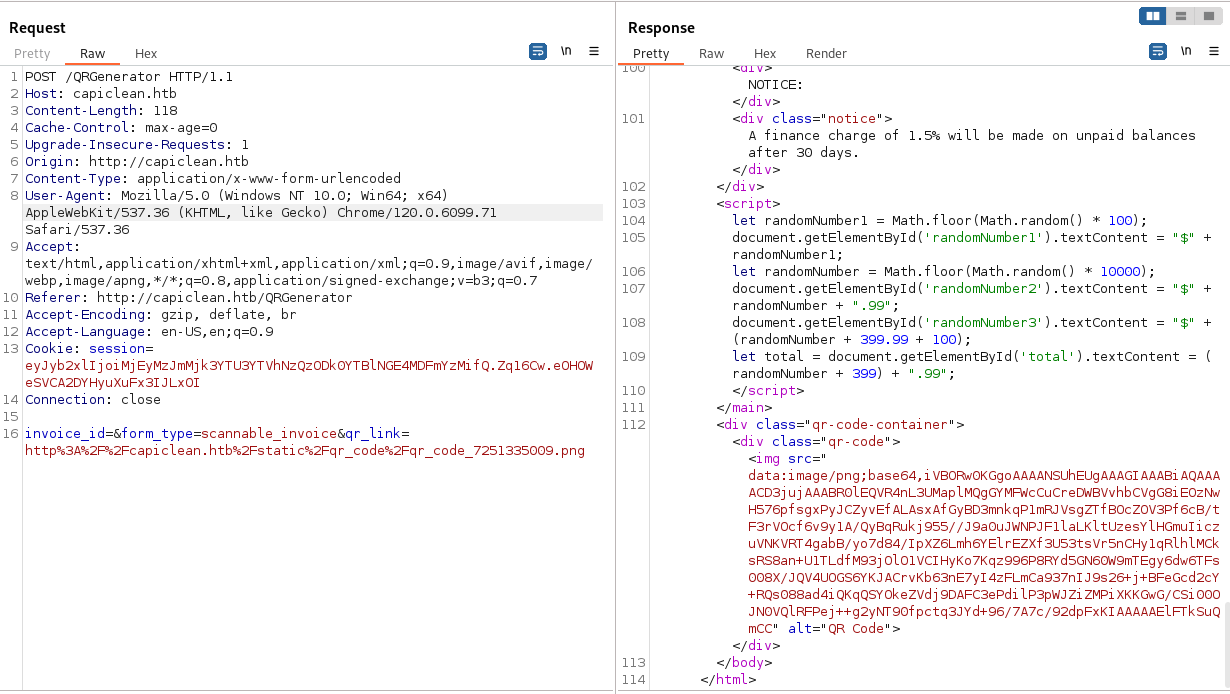Click the invoice_id request body line

point(217,434)
